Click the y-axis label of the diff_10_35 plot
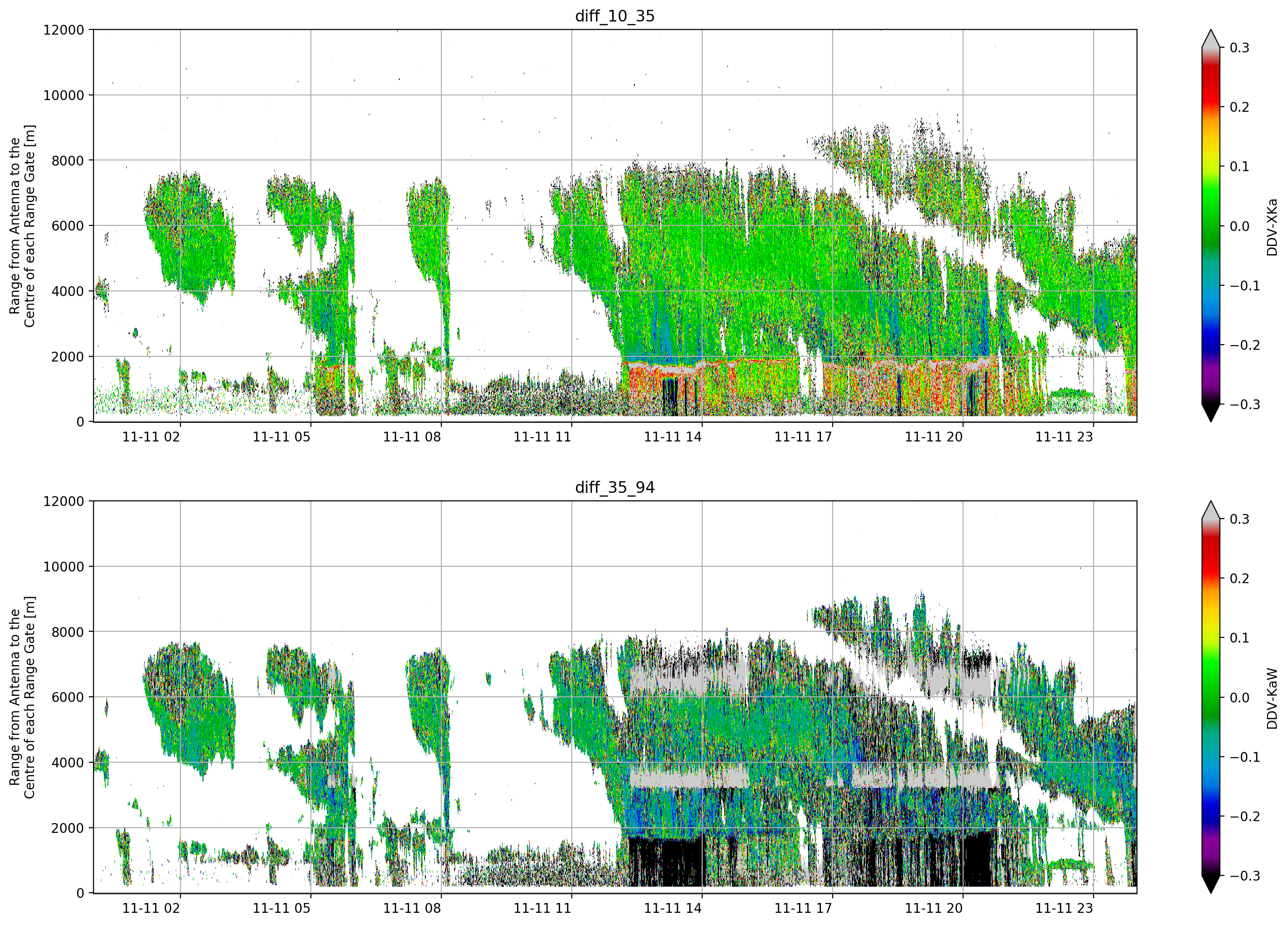The width and height of the screenshot is (1288, 925). pyautogui.click(x=22, y=226)
